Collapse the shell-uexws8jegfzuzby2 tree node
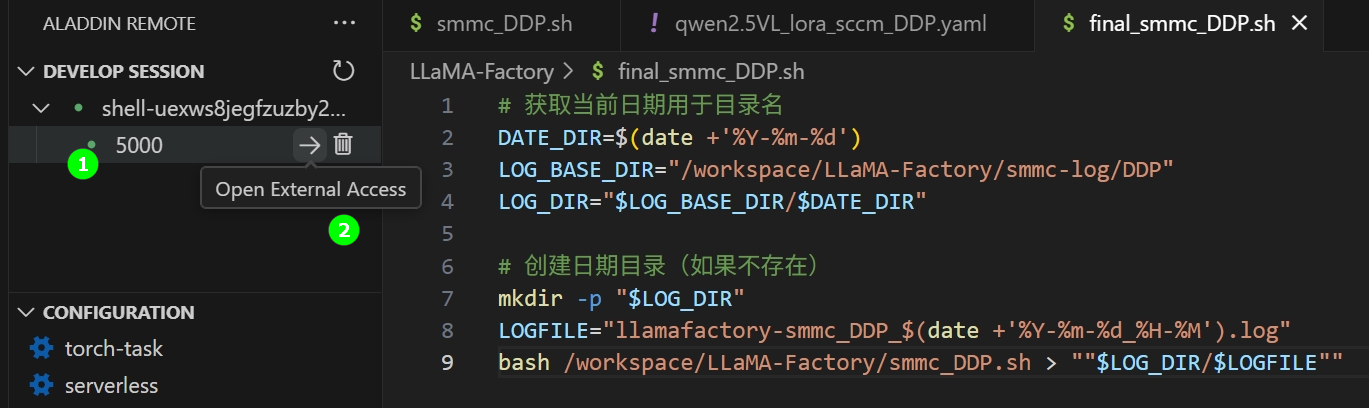 (x=40, y=108)
